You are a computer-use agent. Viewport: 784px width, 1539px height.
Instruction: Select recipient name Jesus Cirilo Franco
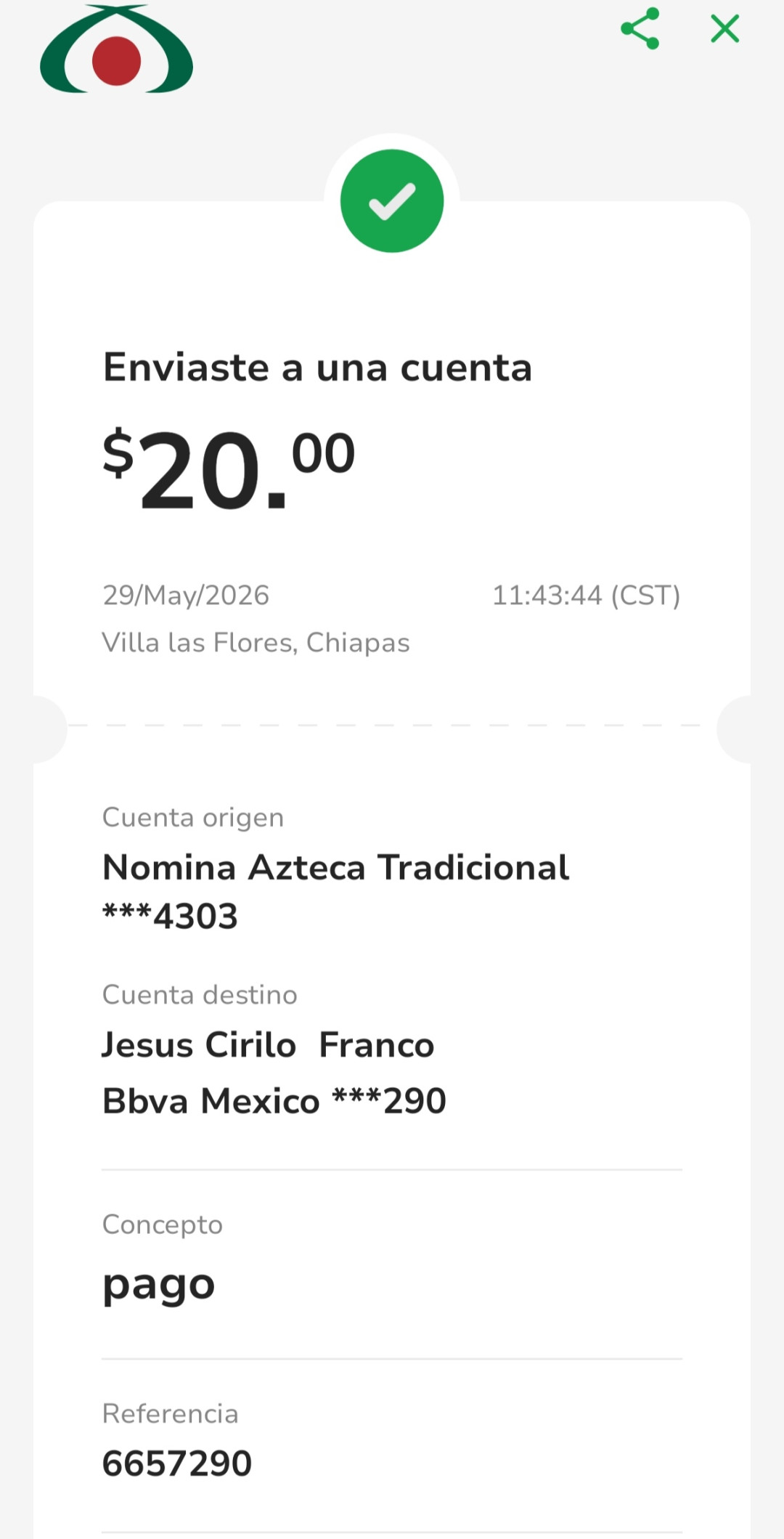(x=268, y=1045)
